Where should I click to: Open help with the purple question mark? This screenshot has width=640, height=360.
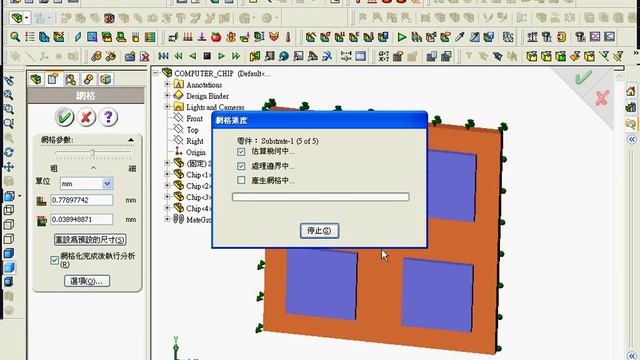click(x=108, y=118)
